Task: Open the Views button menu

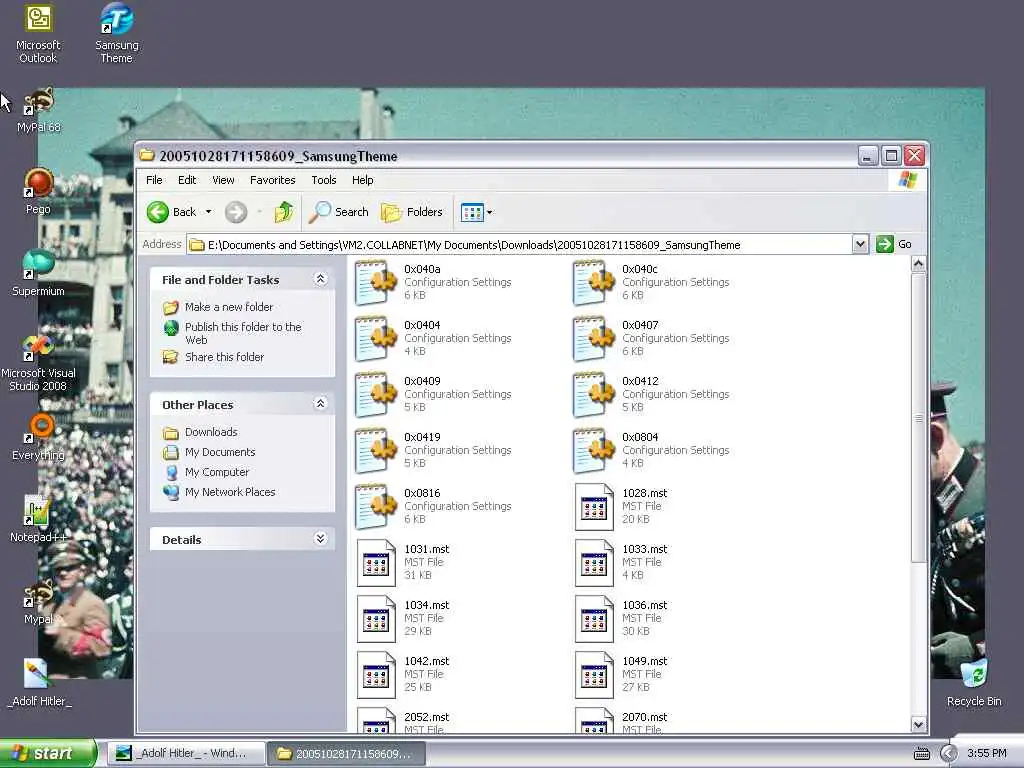Action: [x=476, y=212]
